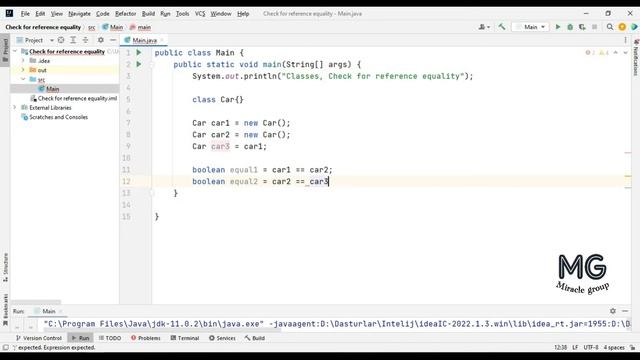Image resolution: width=640 pixels, height=360 pixels.
Task: Open Project panel gear options
Action: 100,40
